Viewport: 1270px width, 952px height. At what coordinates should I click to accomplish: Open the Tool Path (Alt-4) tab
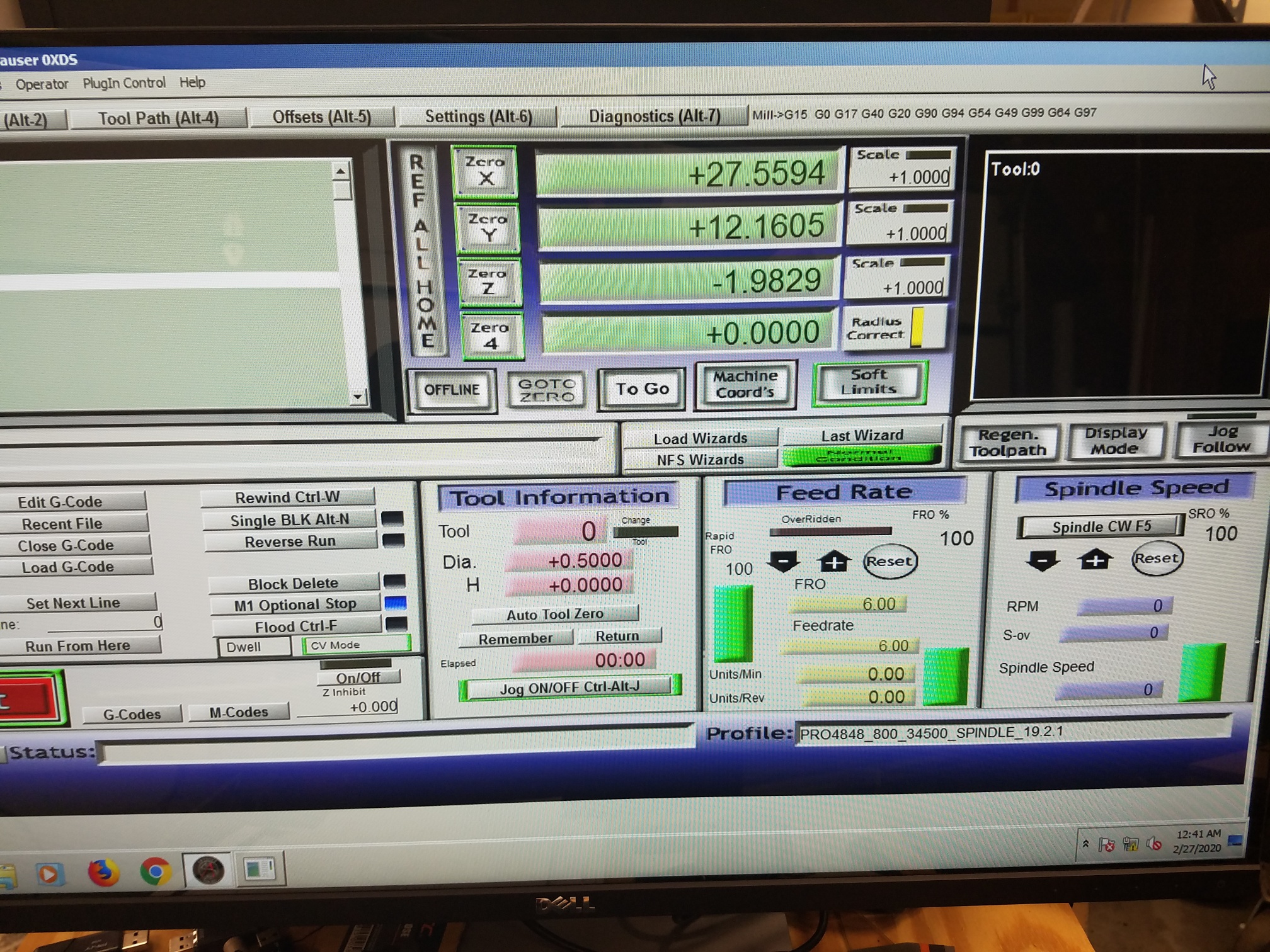click(x=158, y=118)
